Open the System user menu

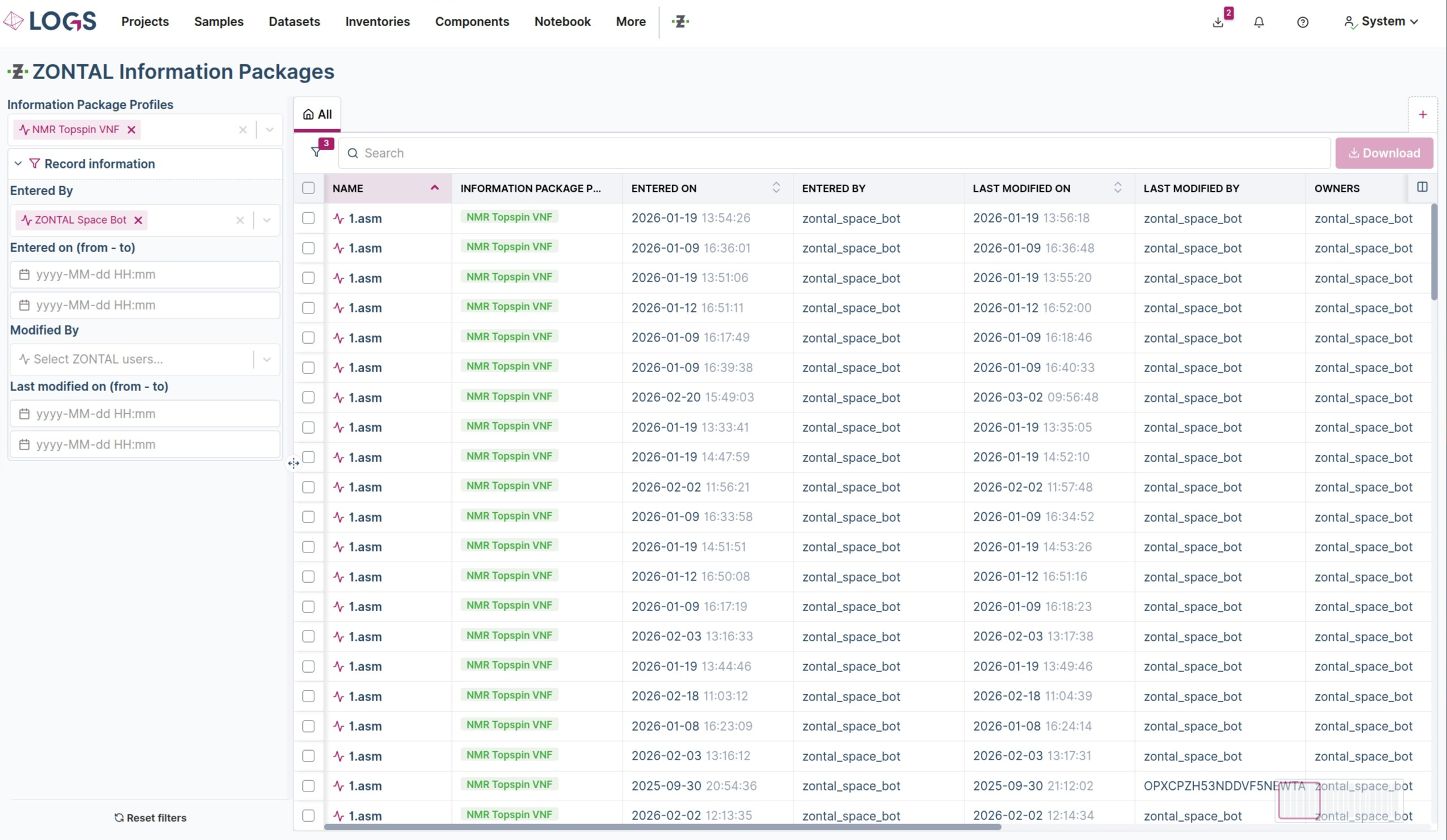[1381, 22]
